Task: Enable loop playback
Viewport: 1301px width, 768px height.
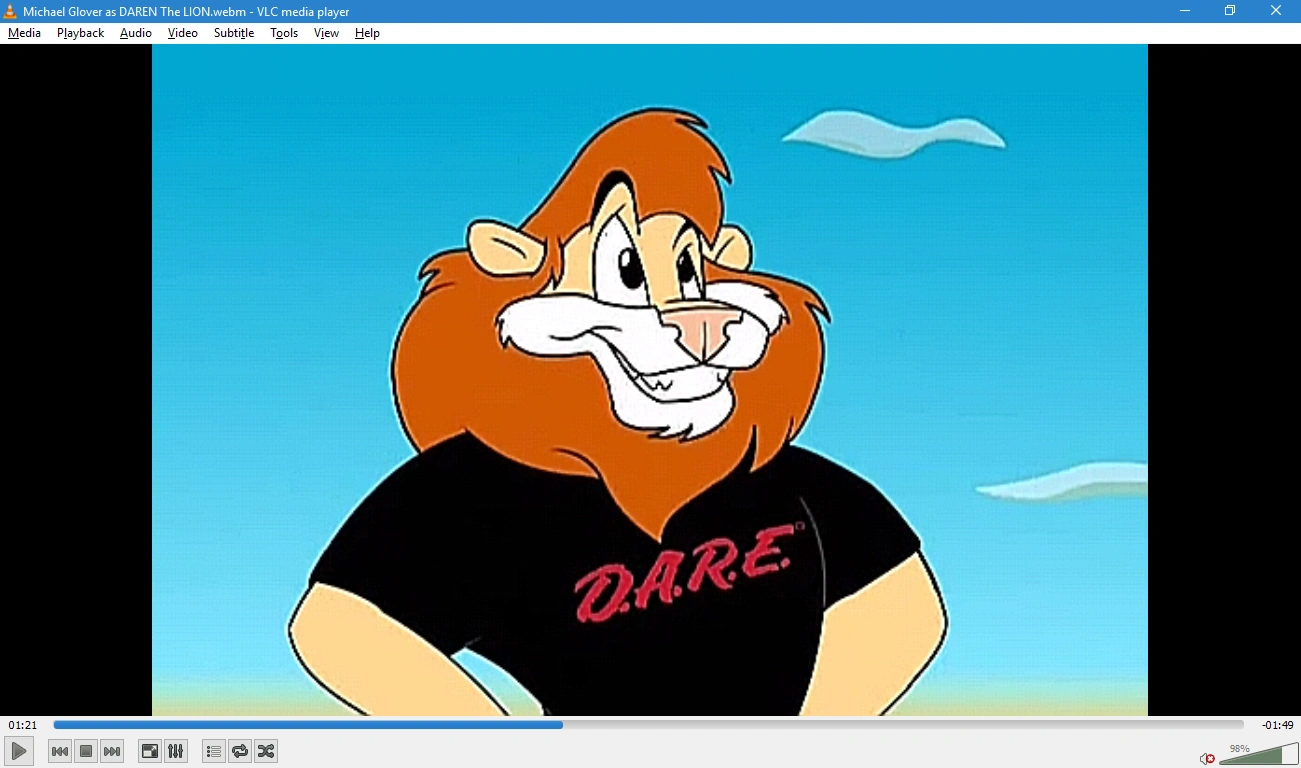Action: click(x=239, y=751)
